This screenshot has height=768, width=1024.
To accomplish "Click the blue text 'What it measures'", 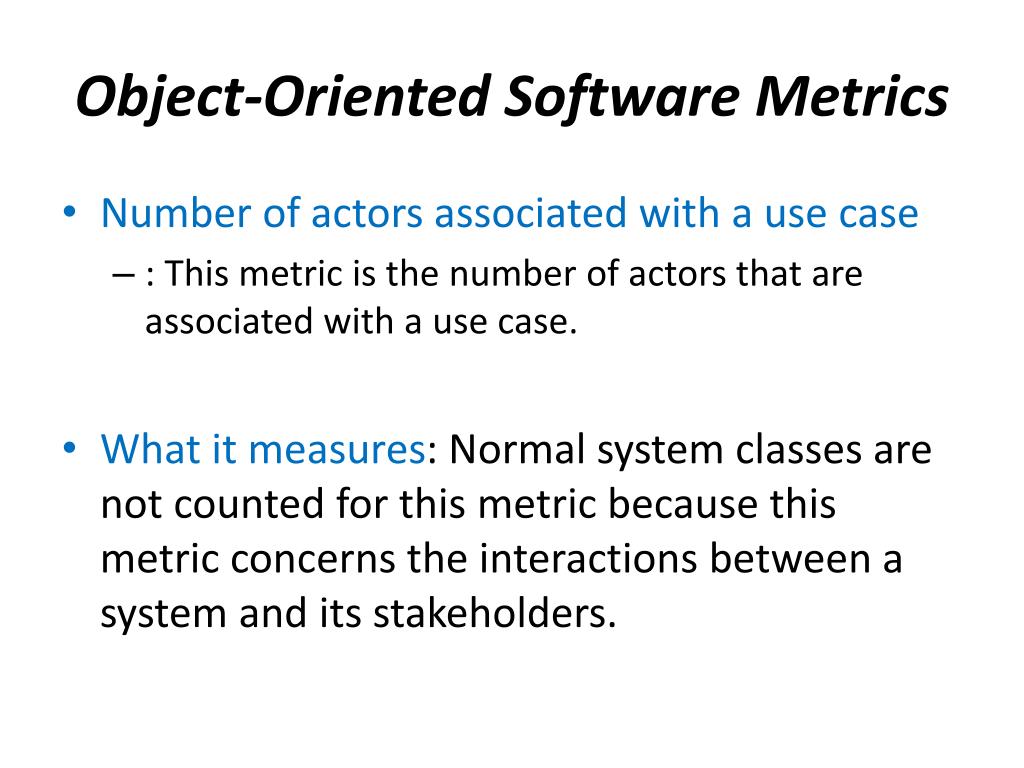I will pos(263,449).
